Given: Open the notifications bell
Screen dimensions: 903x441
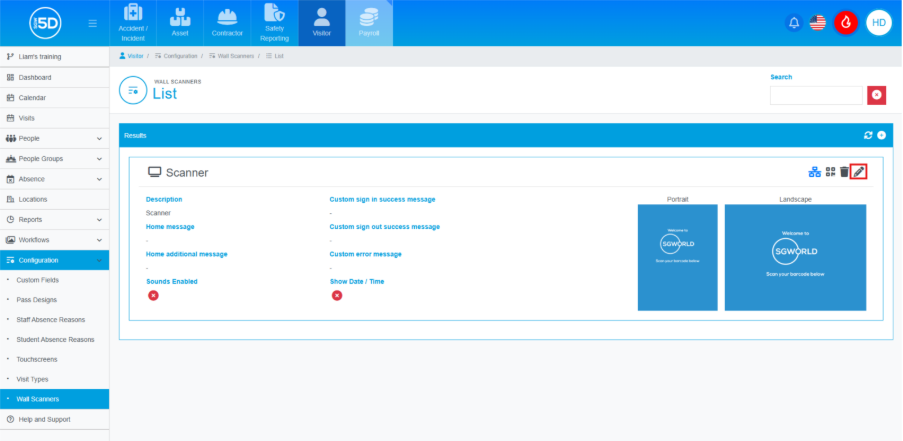Looking at the screenshot, I should (794, 23).
